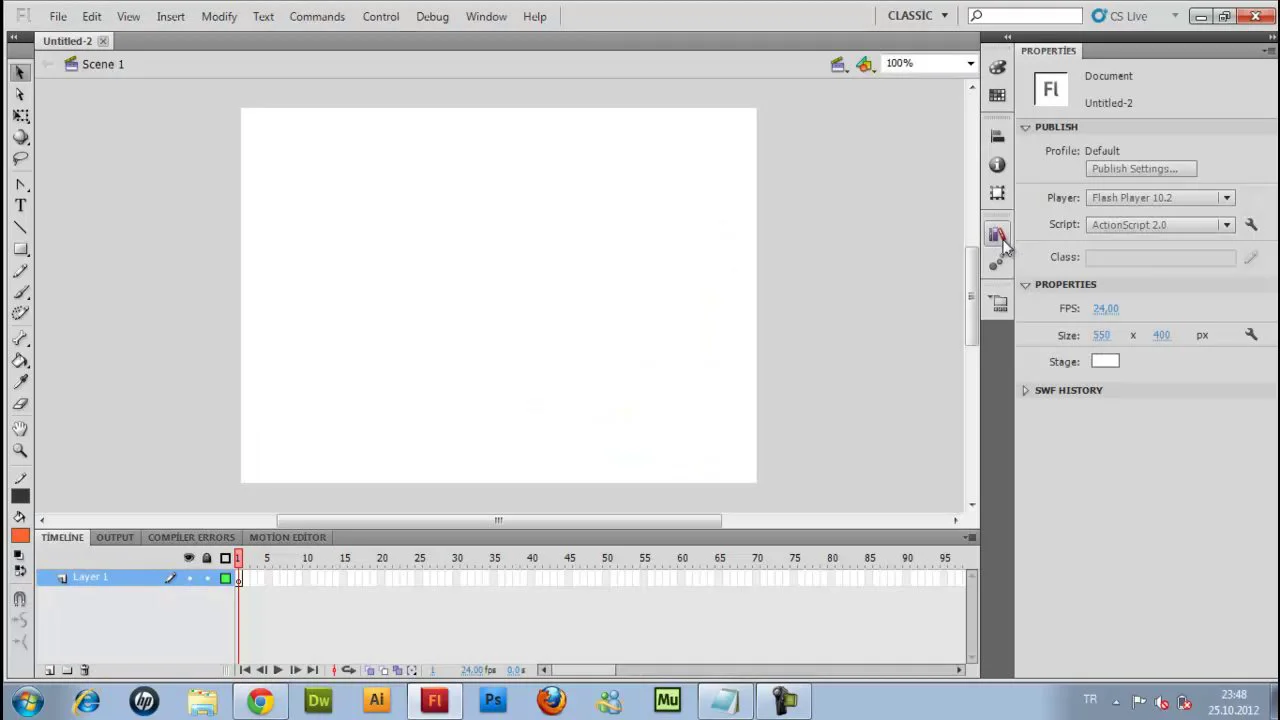
Task: Toggle lock dot for Layer 1
Action: tap(207, 578)
